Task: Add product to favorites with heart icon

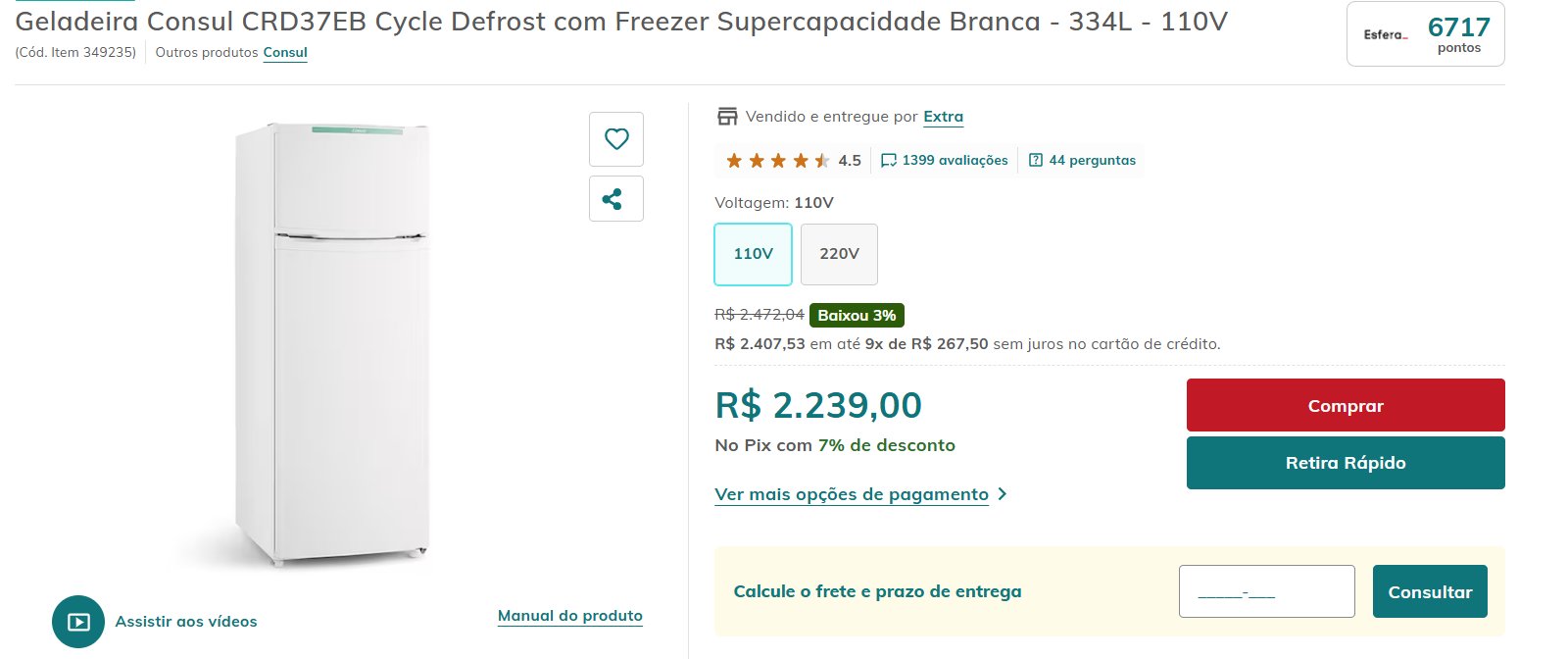Action: click(615, 139)
